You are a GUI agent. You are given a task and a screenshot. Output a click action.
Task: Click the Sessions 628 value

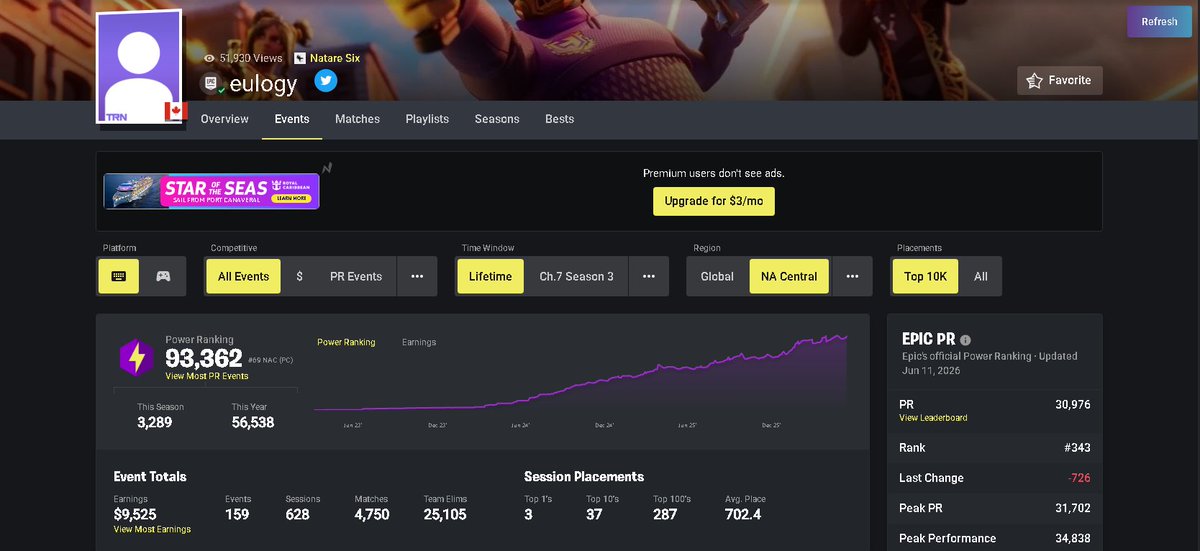click(297, 514)
